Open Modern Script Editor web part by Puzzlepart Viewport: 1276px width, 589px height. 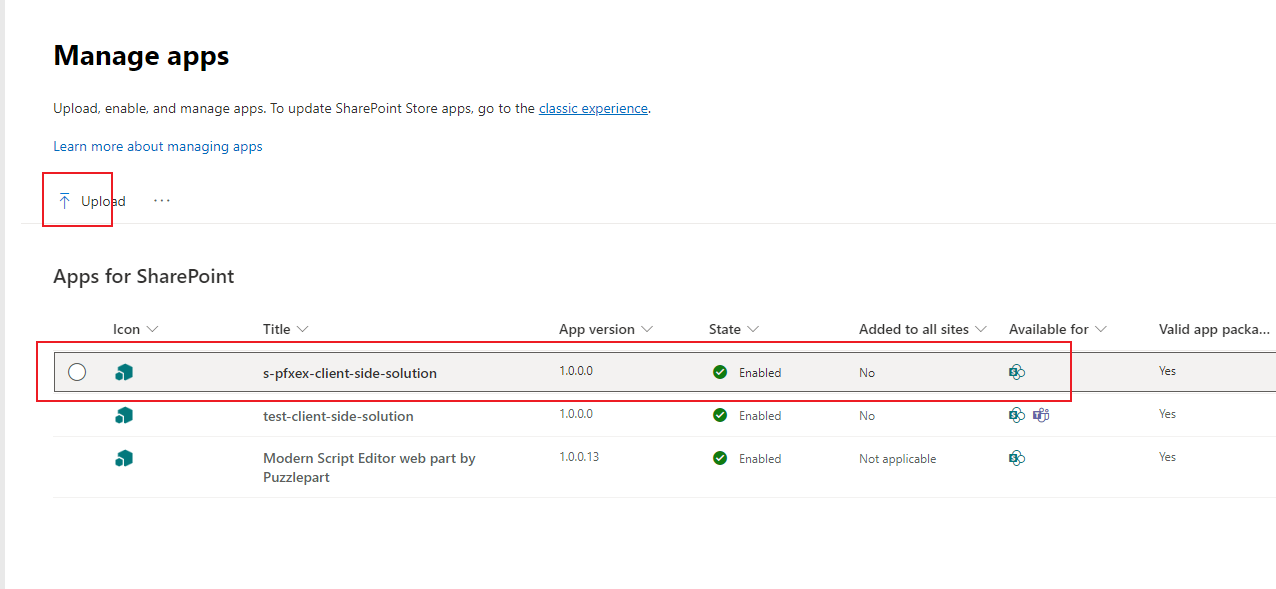[369, 468]
